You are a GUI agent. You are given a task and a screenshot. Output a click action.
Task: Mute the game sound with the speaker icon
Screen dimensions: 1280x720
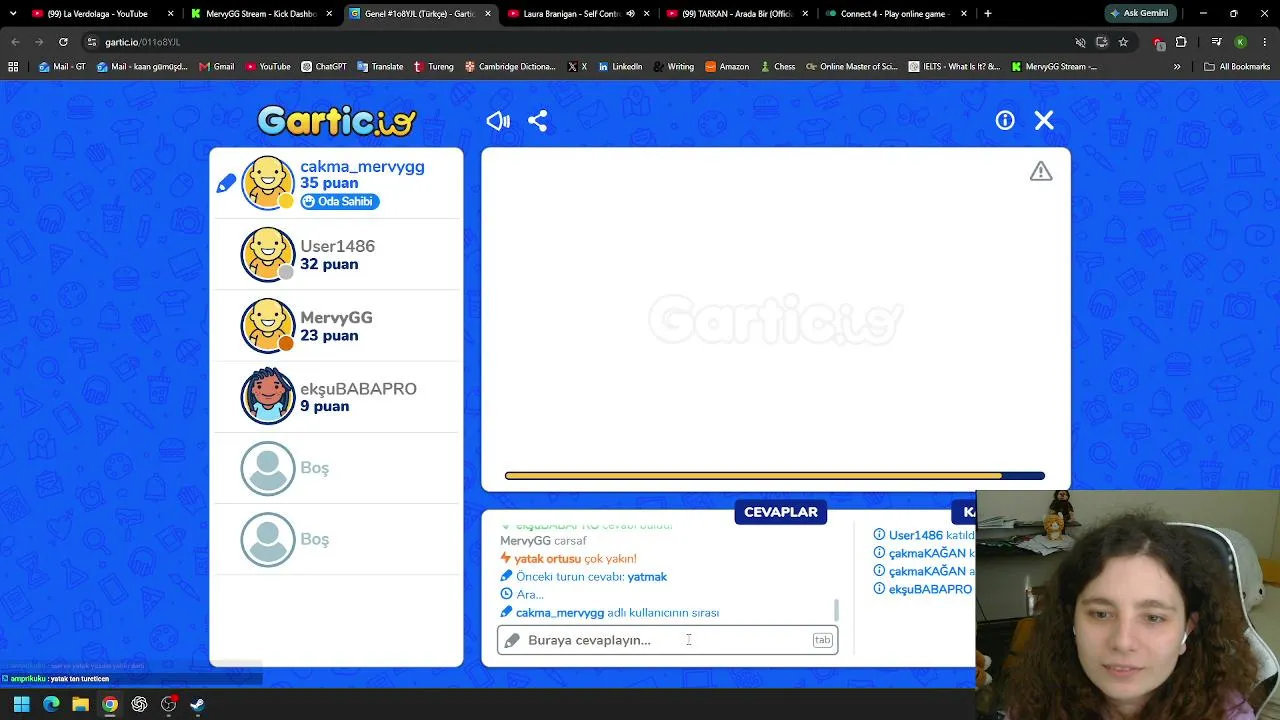click(498, 121)
